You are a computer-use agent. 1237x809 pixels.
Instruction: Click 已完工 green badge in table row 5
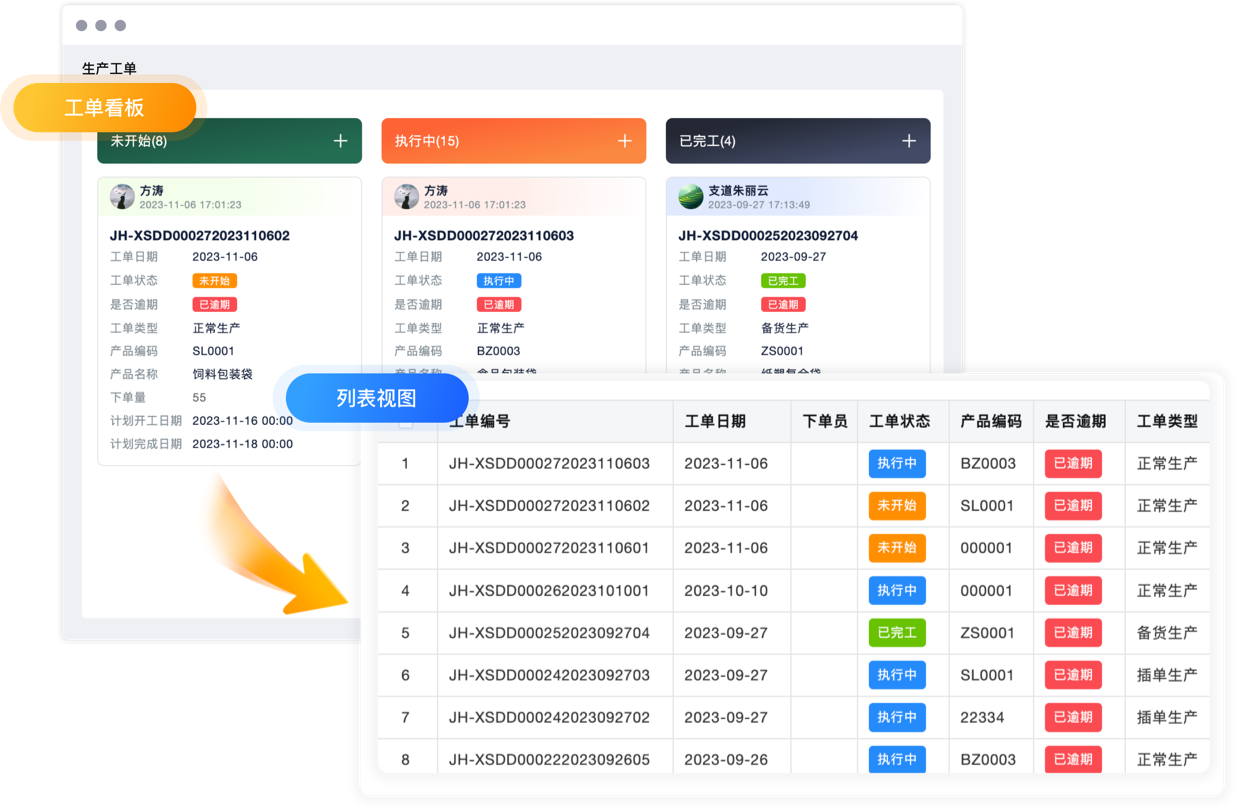pyautogui.click(x=897, y=633)
